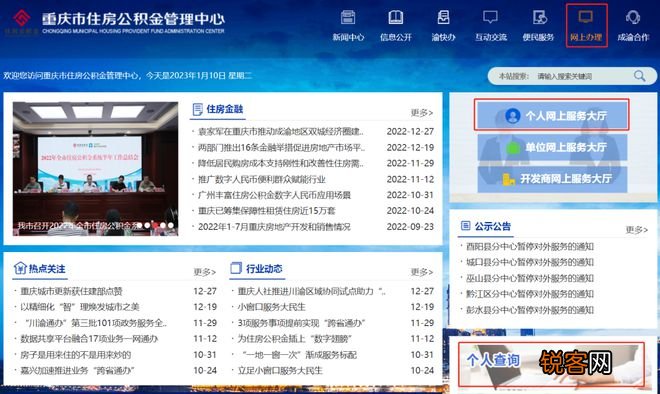This screenshot has width=660, height=394.
Task: Click the 渝快办 icon in top navigation
Action: [443, 18]
